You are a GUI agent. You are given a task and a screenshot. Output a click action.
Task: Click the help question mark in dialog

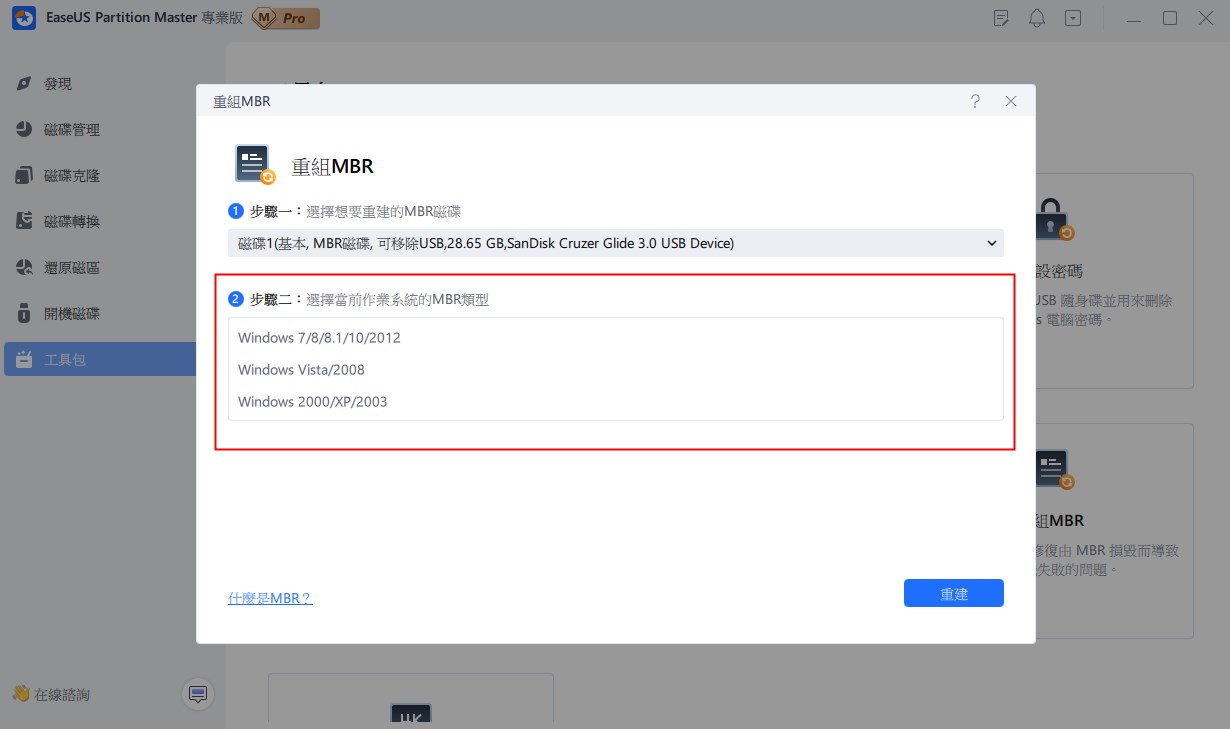[975, 101]
